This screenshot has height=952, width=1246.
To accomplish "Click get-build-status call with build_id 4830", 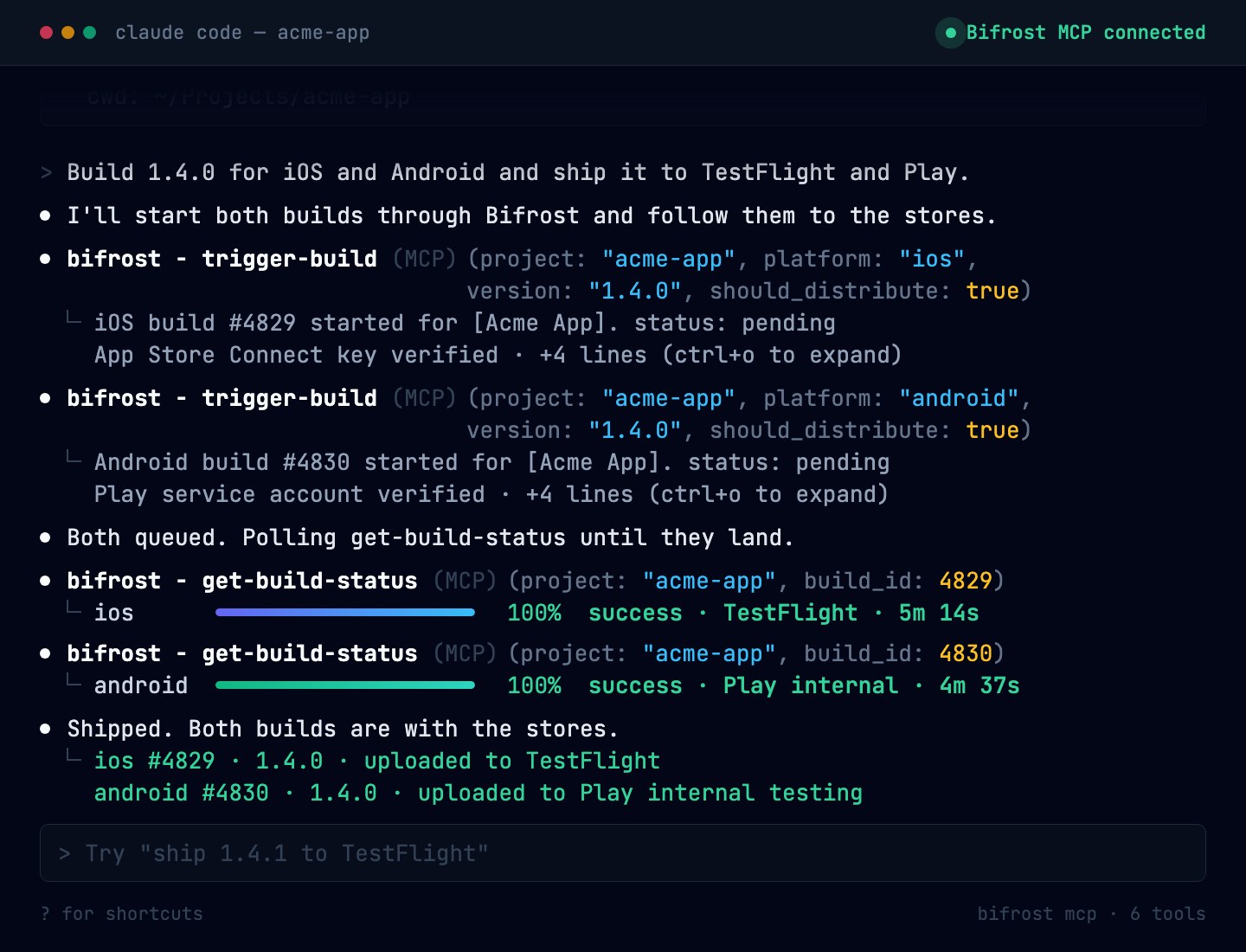I will tap(536, 653).
